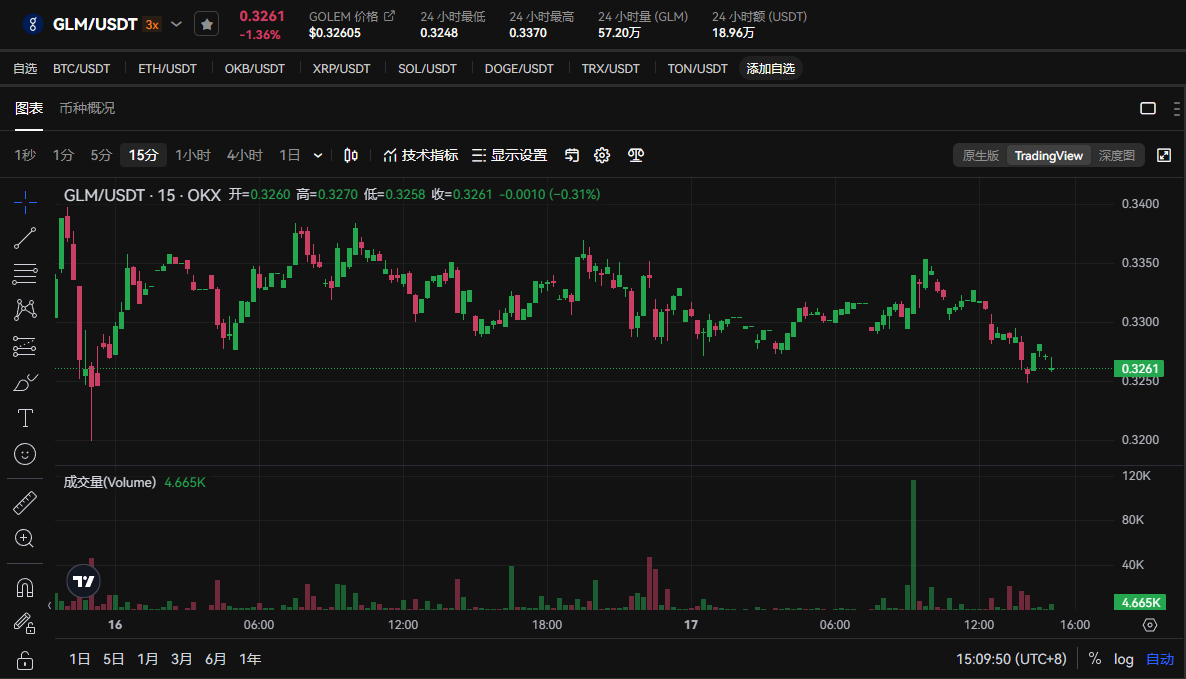
Task: Select the 1小时 time interval
Action: (193, 155)
